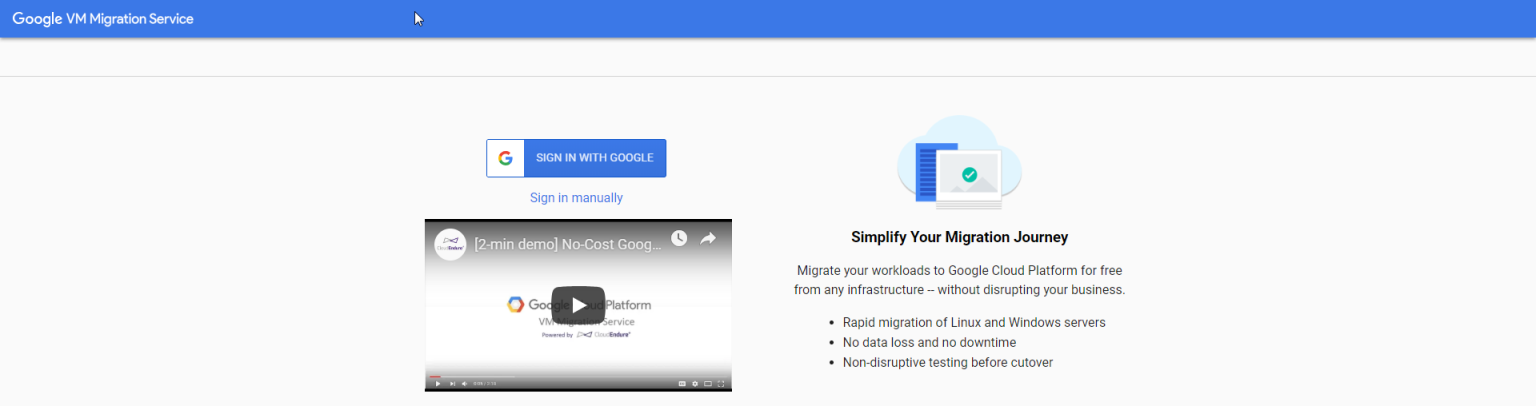Skip to next video with the Next icon

click(x=452, y=384)
